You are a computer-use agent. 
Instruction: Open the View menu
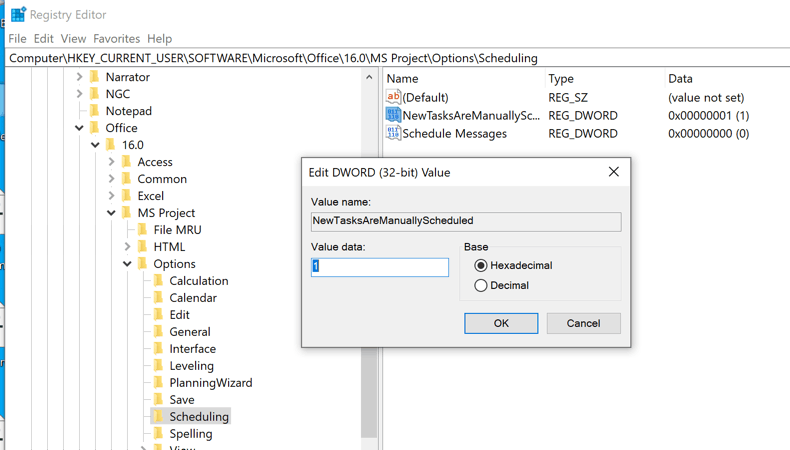[73, 39]
